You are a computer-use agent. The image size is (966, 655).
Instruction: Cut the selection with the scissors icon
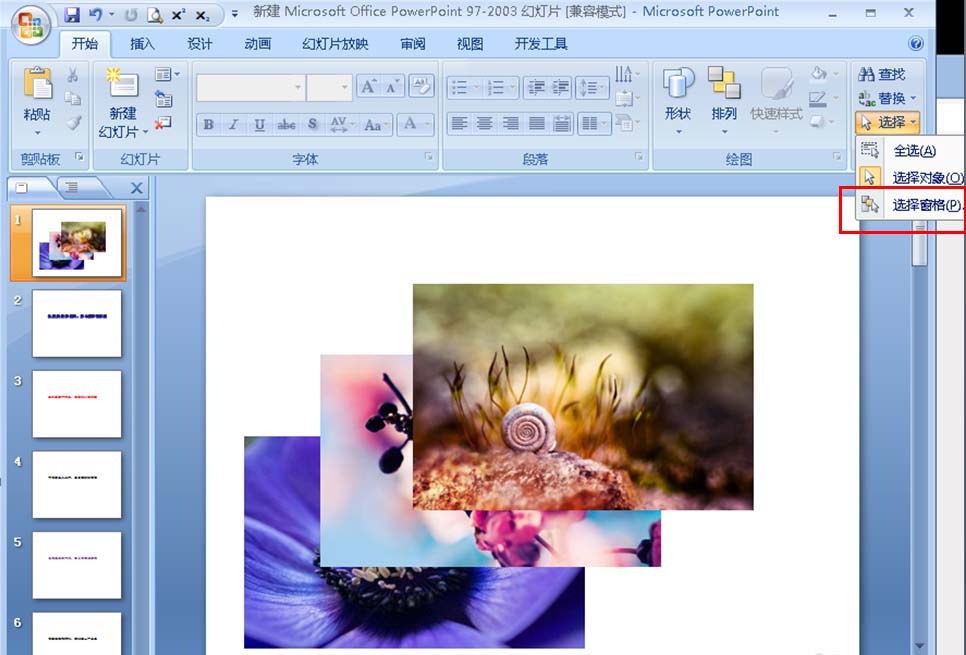click(73, 75)
